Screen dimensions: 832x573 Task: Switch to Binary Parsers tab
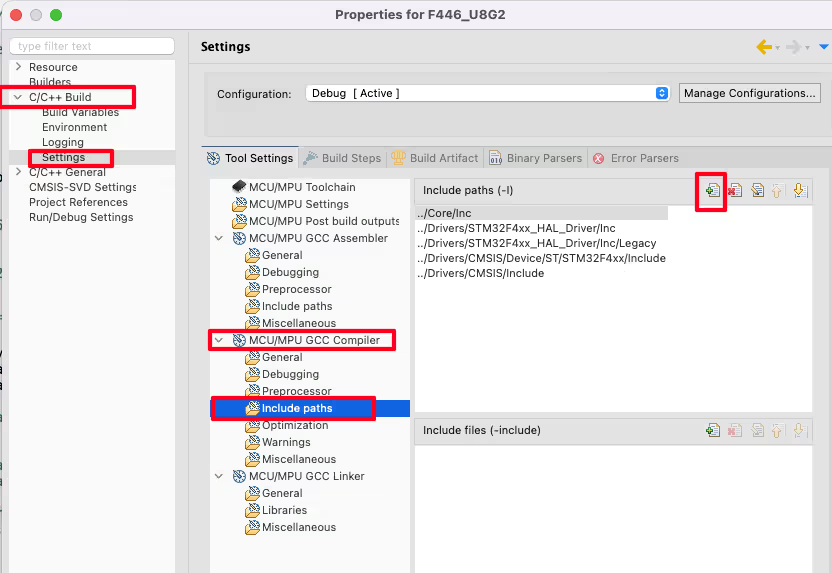[x=535, y=158]
